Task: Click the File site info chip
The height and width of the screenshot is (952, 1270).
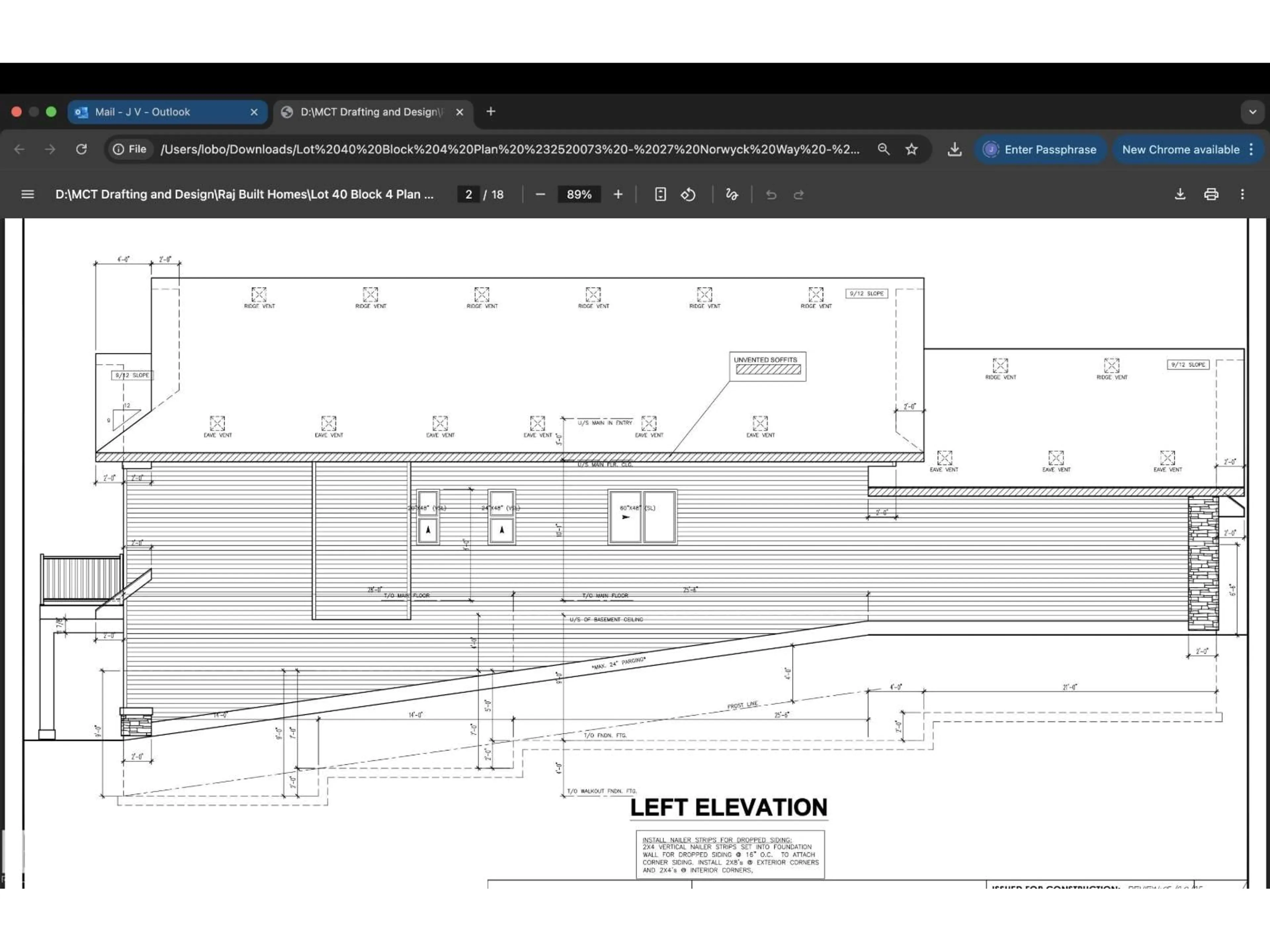Action: pyautogui.click(x=130, y=149)
